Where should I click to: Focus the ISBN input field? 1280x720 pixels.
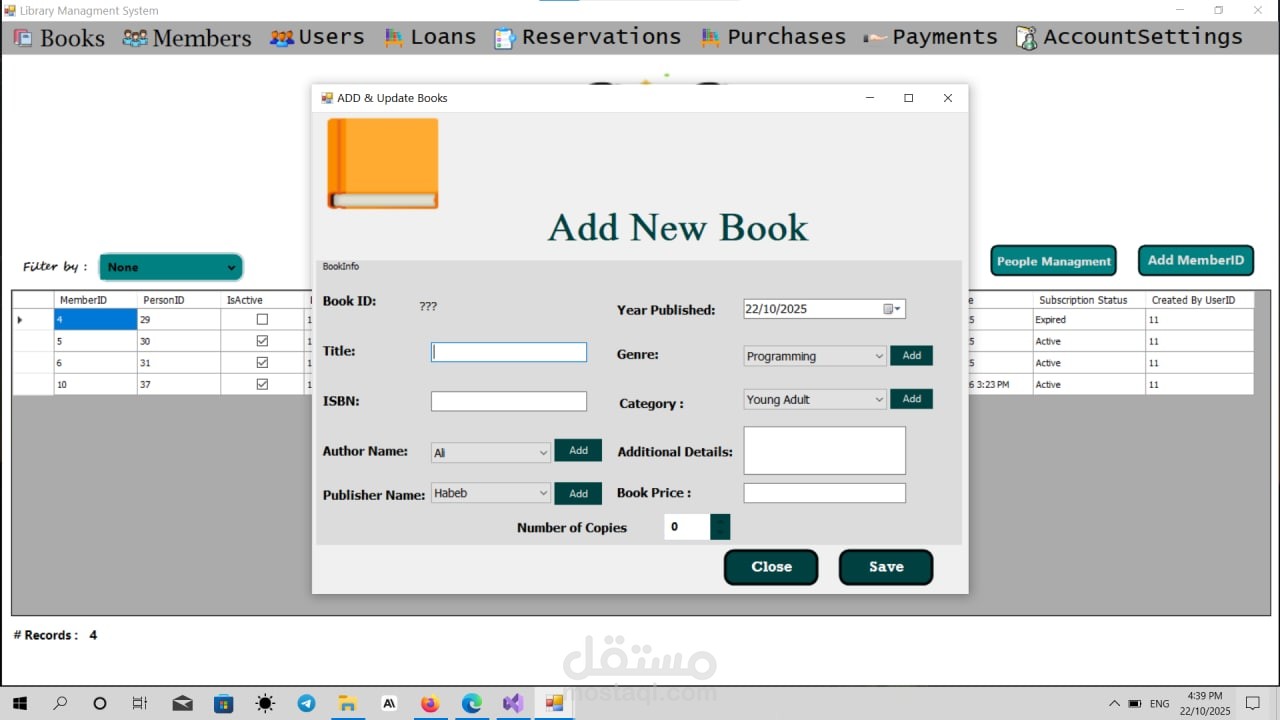509,401
